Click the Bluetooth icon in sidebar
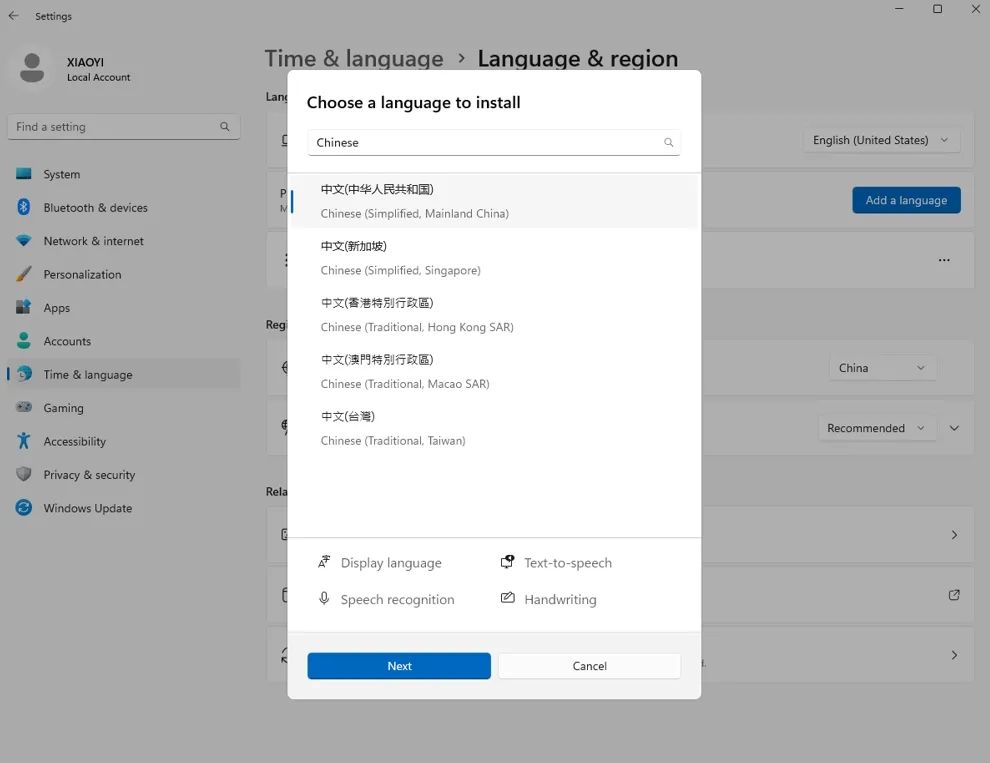Image resolution: width=990 pixels, height=763 pixels. (x=23, y=207)
